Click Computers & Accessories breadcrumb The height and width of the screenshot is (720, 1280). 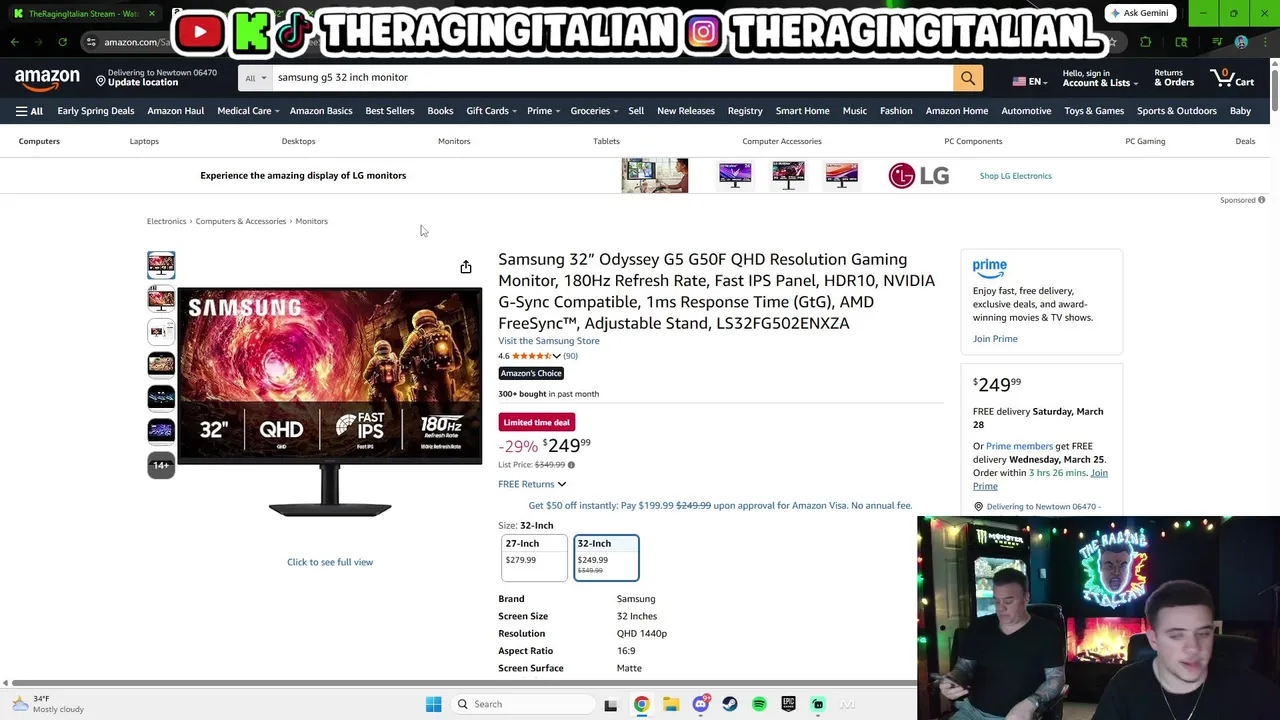241,221
